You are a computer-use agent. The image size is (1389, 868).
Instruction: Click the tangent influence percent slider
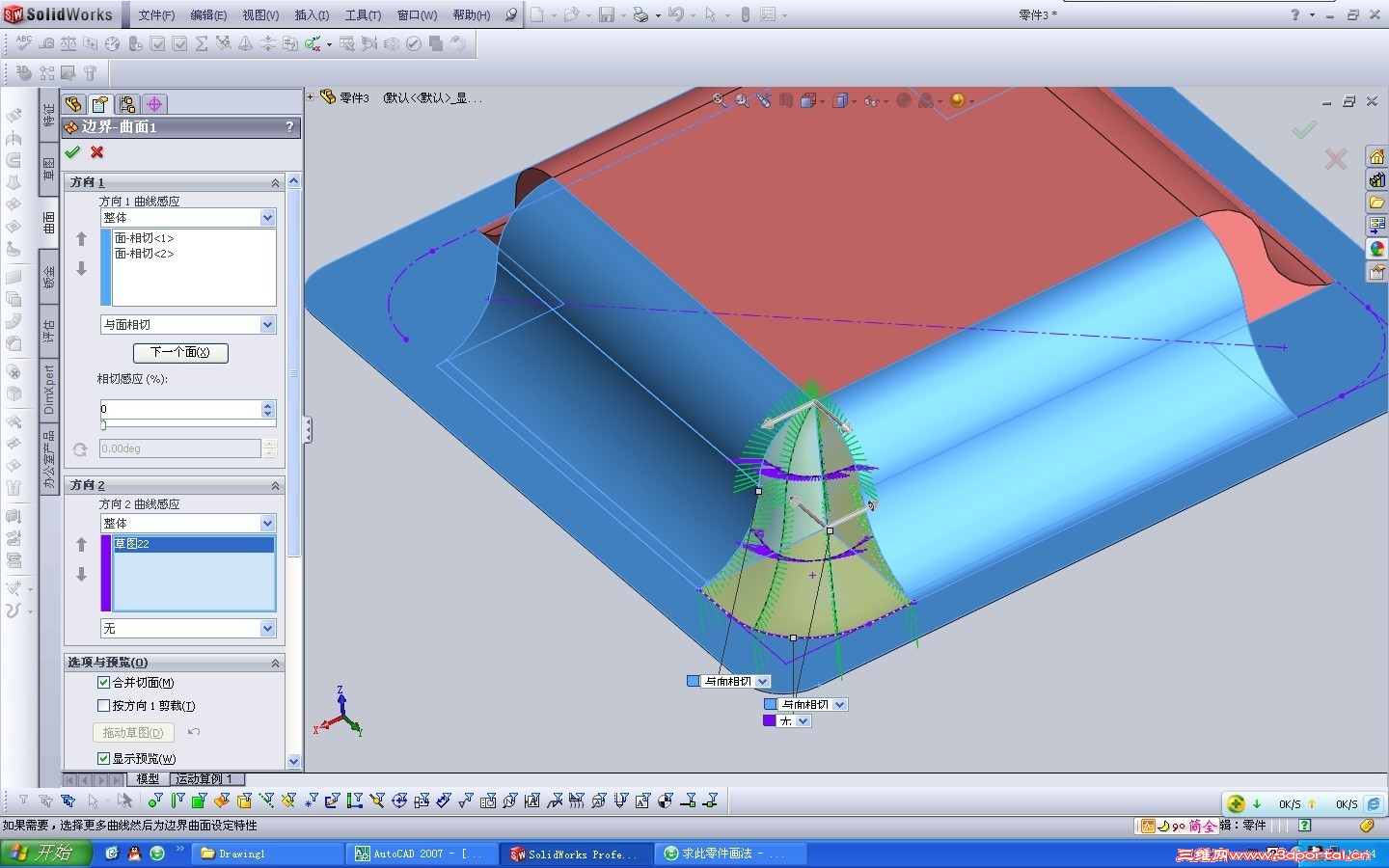188,424
